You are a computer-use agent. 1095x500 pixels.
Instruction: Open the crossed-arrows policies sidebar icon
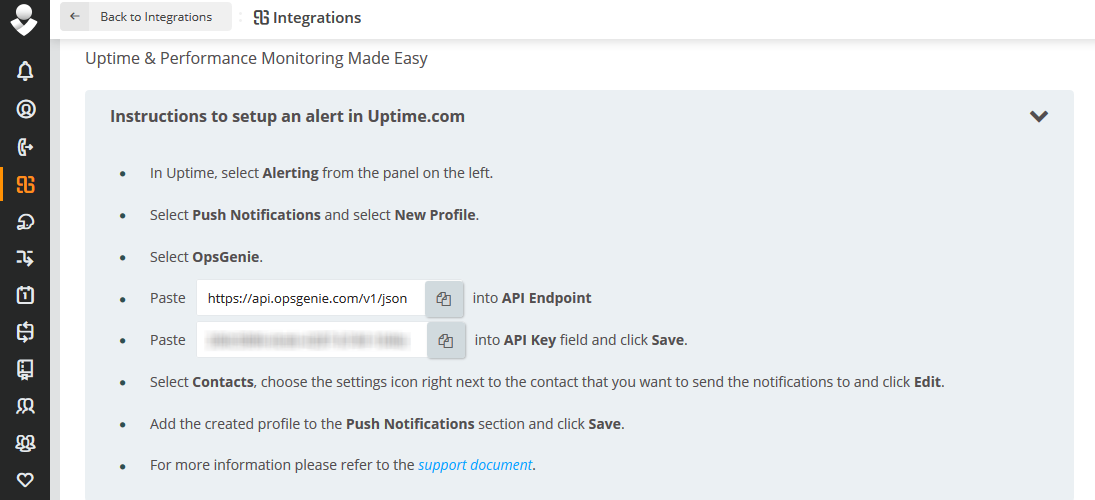(25, 259)
